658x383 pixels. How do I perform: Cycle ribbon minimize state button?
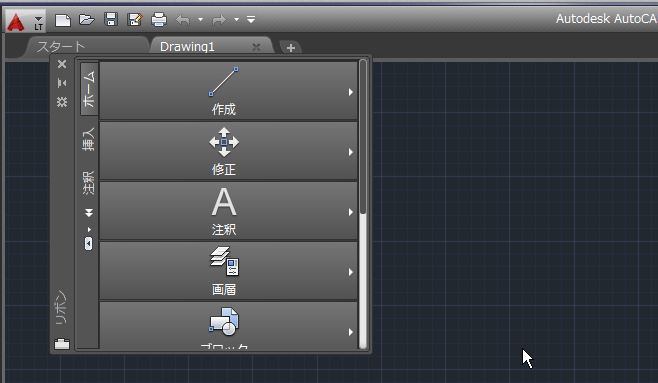[x=89, y=243]
